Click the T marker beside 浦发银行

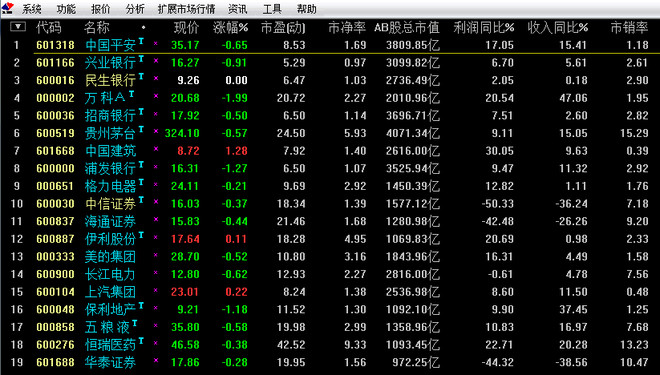coord(141,165)
